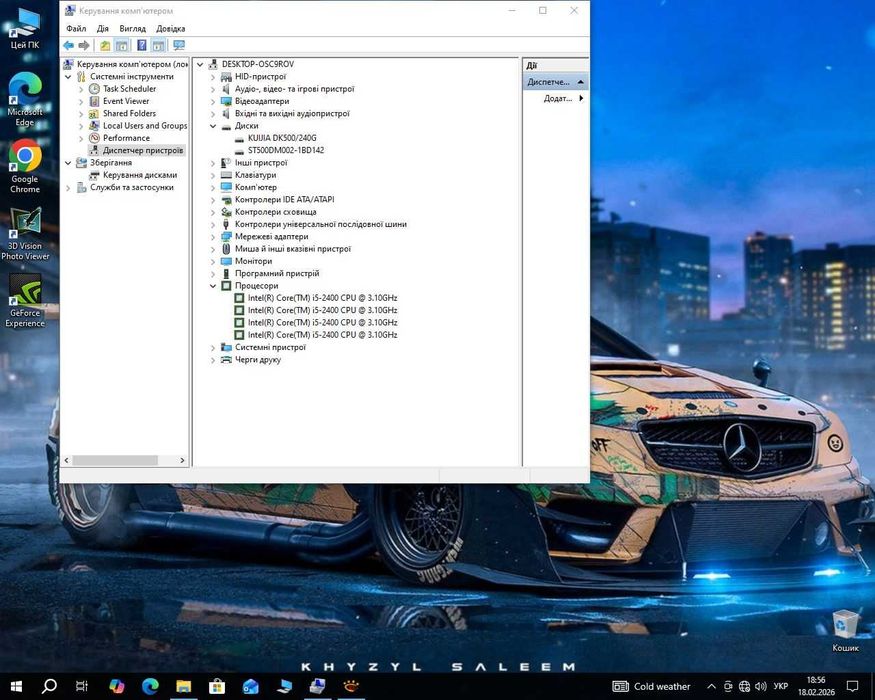Select the root Керування комп'ютером node
Viewport: 875px width, 700px height.
[x=132, y=64]
